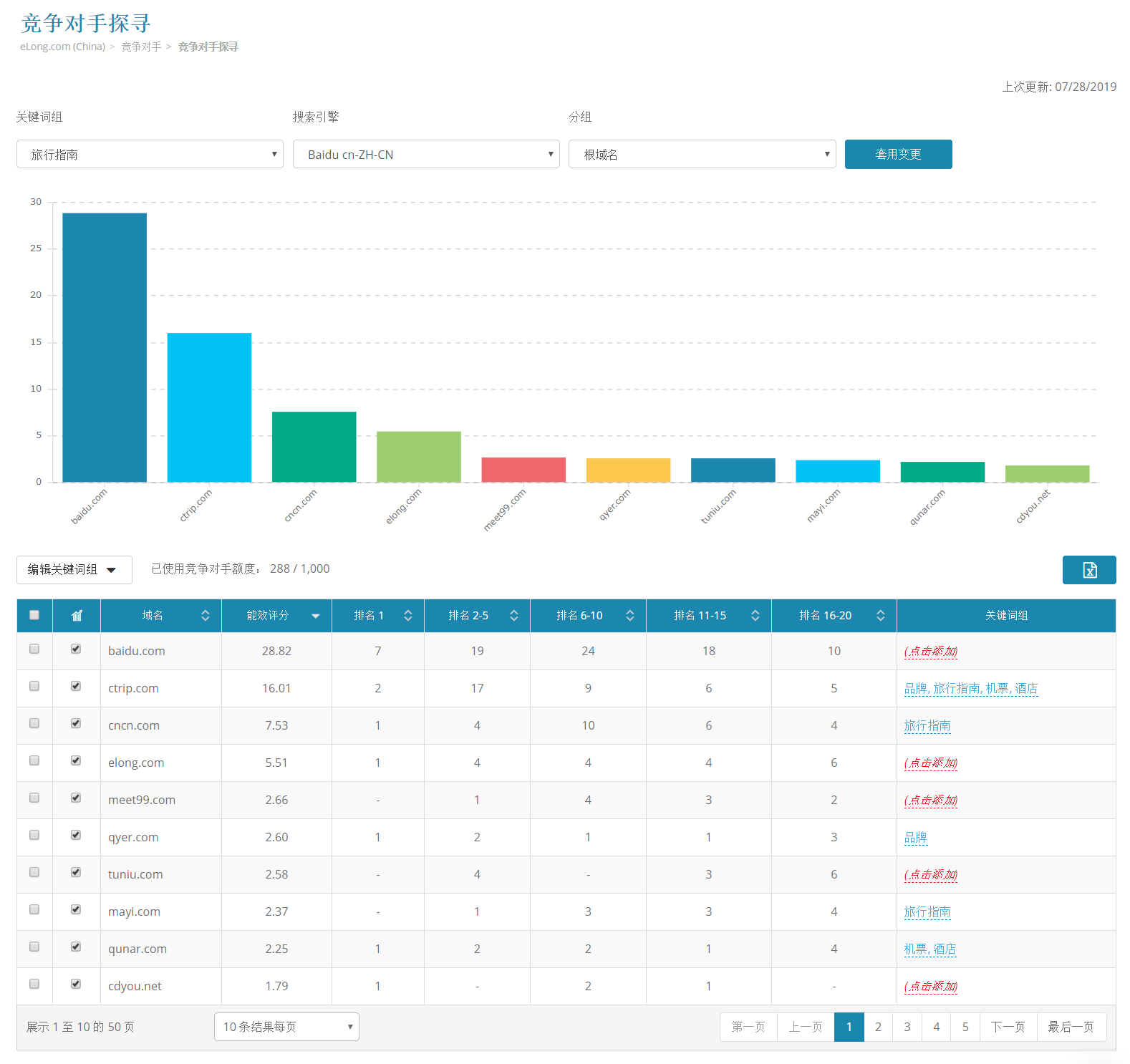1130x1064 pixels.
Task: Check the row selection box for tuniu.com
Action: point(34,872)
